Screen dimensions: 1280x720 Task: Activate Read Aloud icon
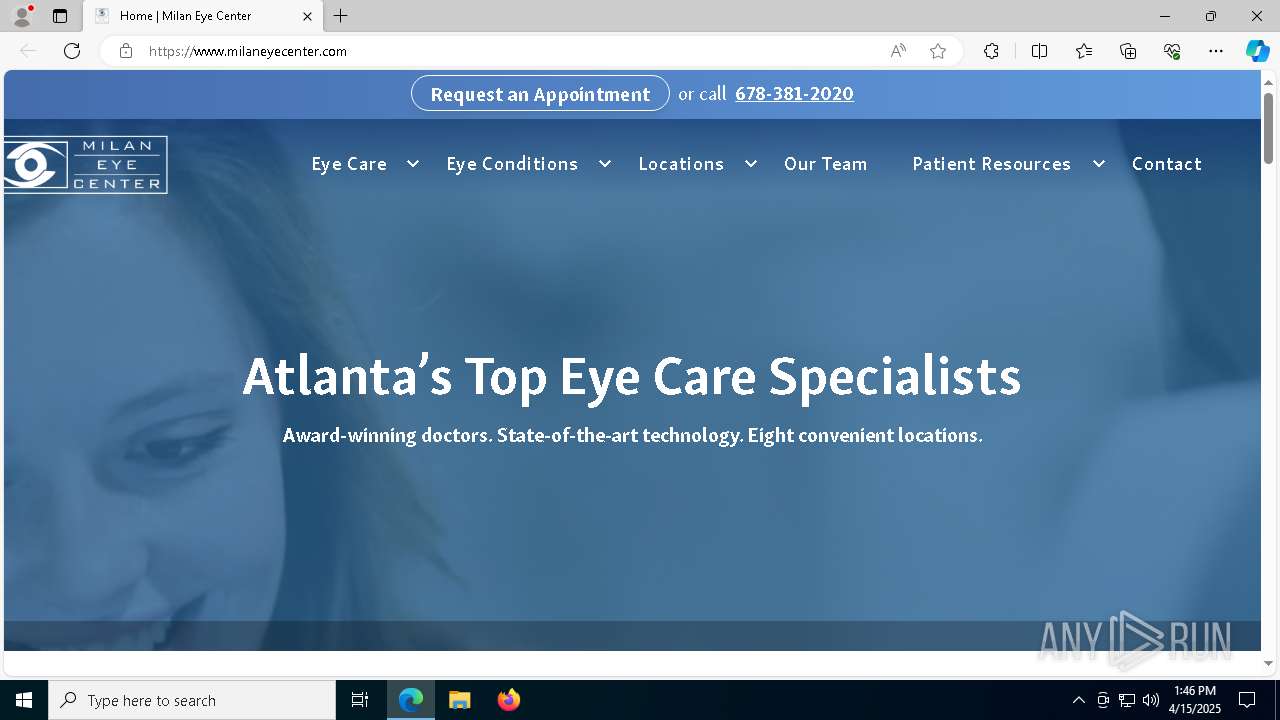[898, 51]
